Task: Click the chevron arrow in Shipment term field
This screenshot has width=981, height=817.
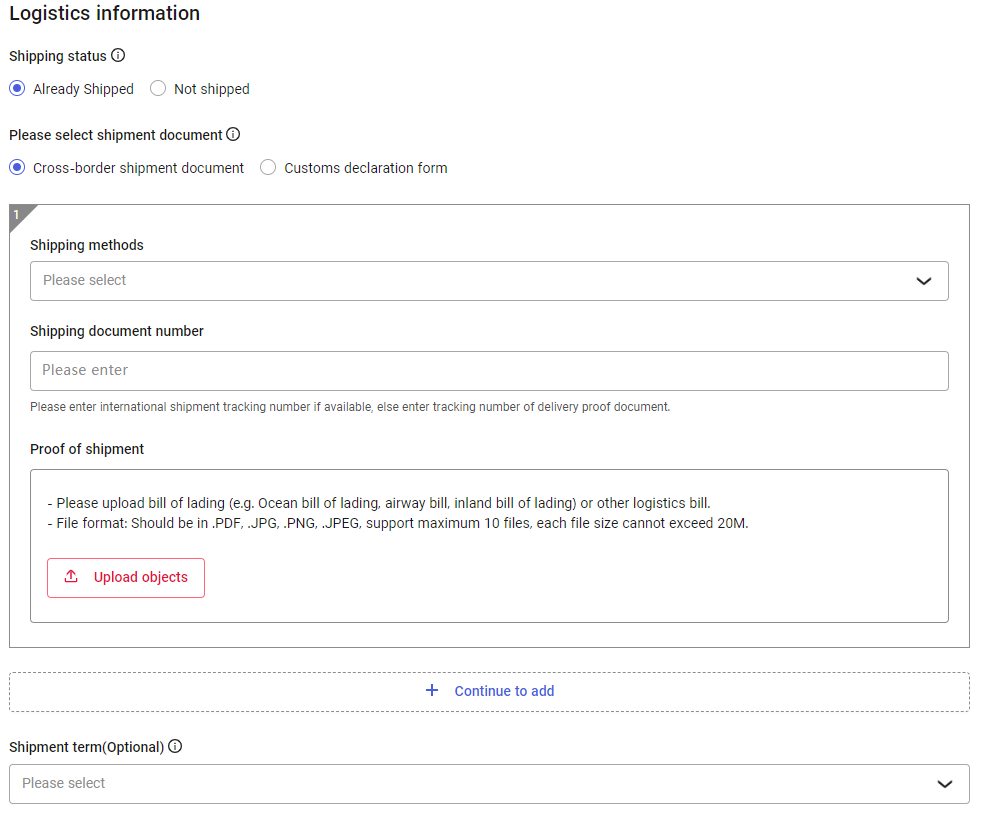Action: point(945,784)
